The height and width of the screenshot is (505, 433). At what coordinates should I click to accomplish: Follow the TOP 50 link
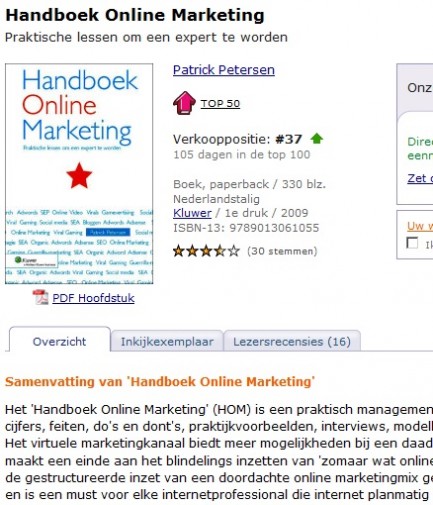(x=220, y=104)
